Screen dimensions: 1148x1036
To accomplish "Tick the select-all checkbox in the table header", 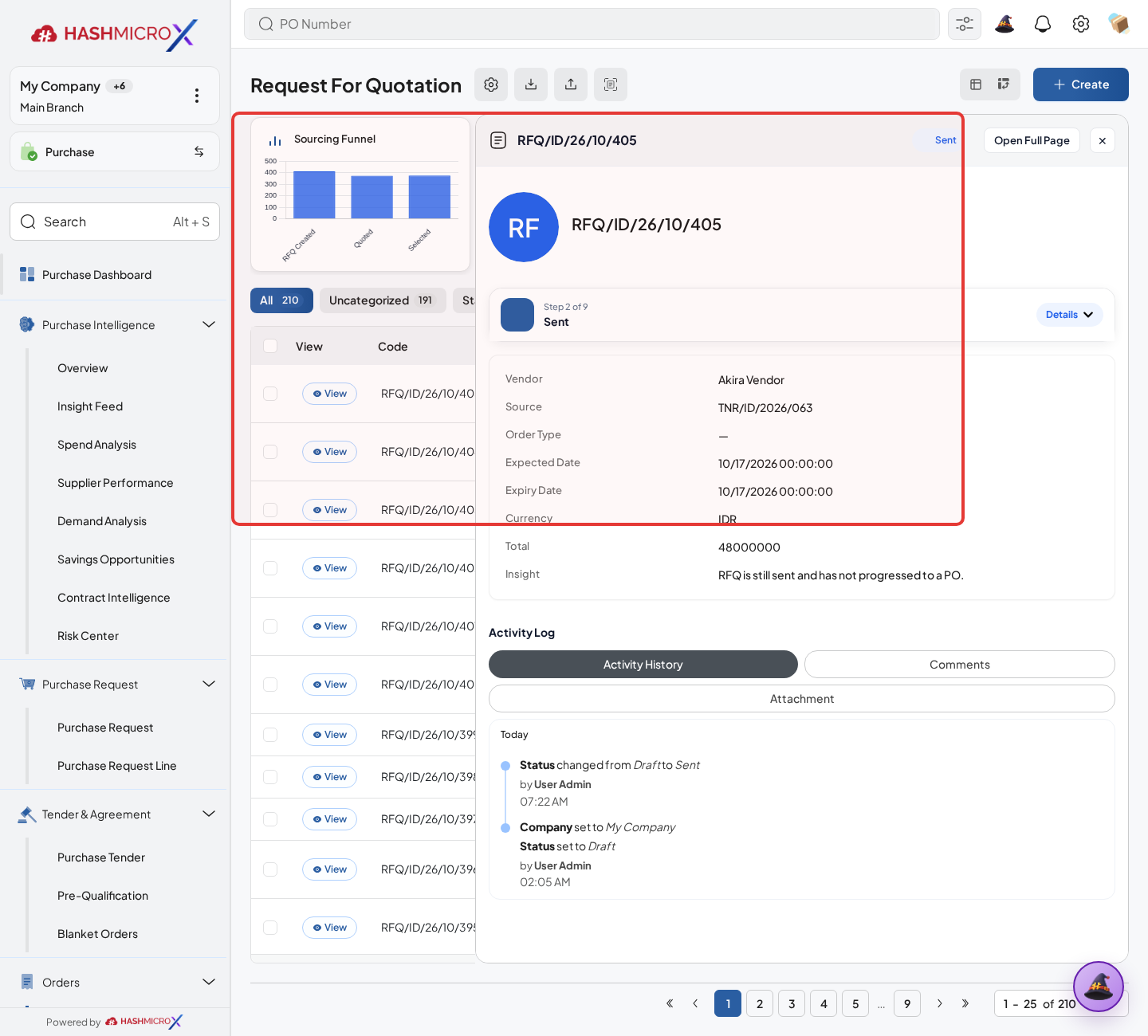I will [270, 346].
